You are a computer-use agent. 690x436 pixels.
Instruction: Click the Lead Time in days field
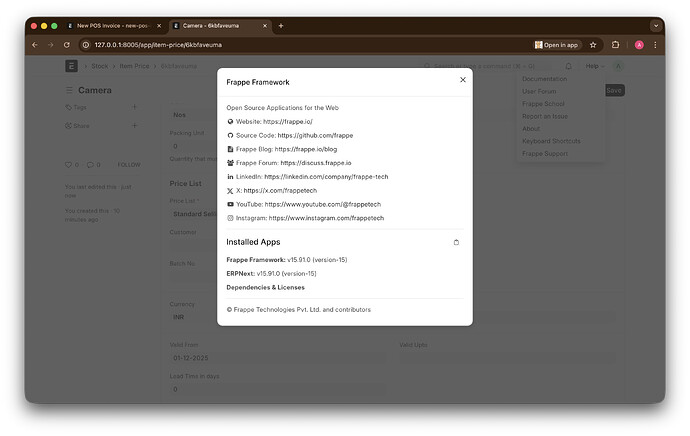click(x=278, y=389)
